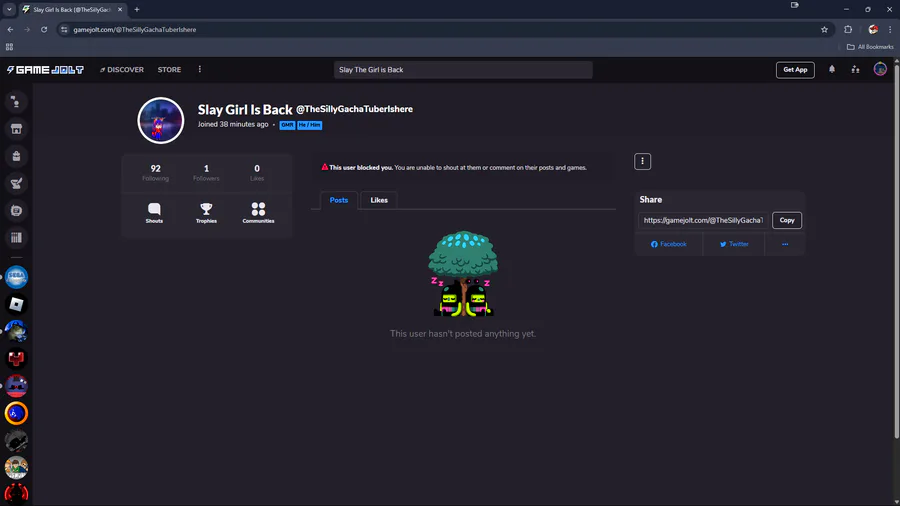Click the profile avatar picture
Viewport: 900px width, 506px height.
[161, 120]
